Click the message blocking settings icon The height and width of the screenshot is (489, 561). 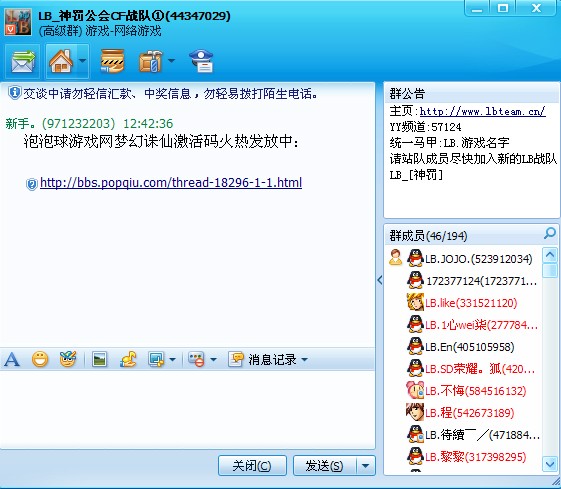(x=196, y=360)
